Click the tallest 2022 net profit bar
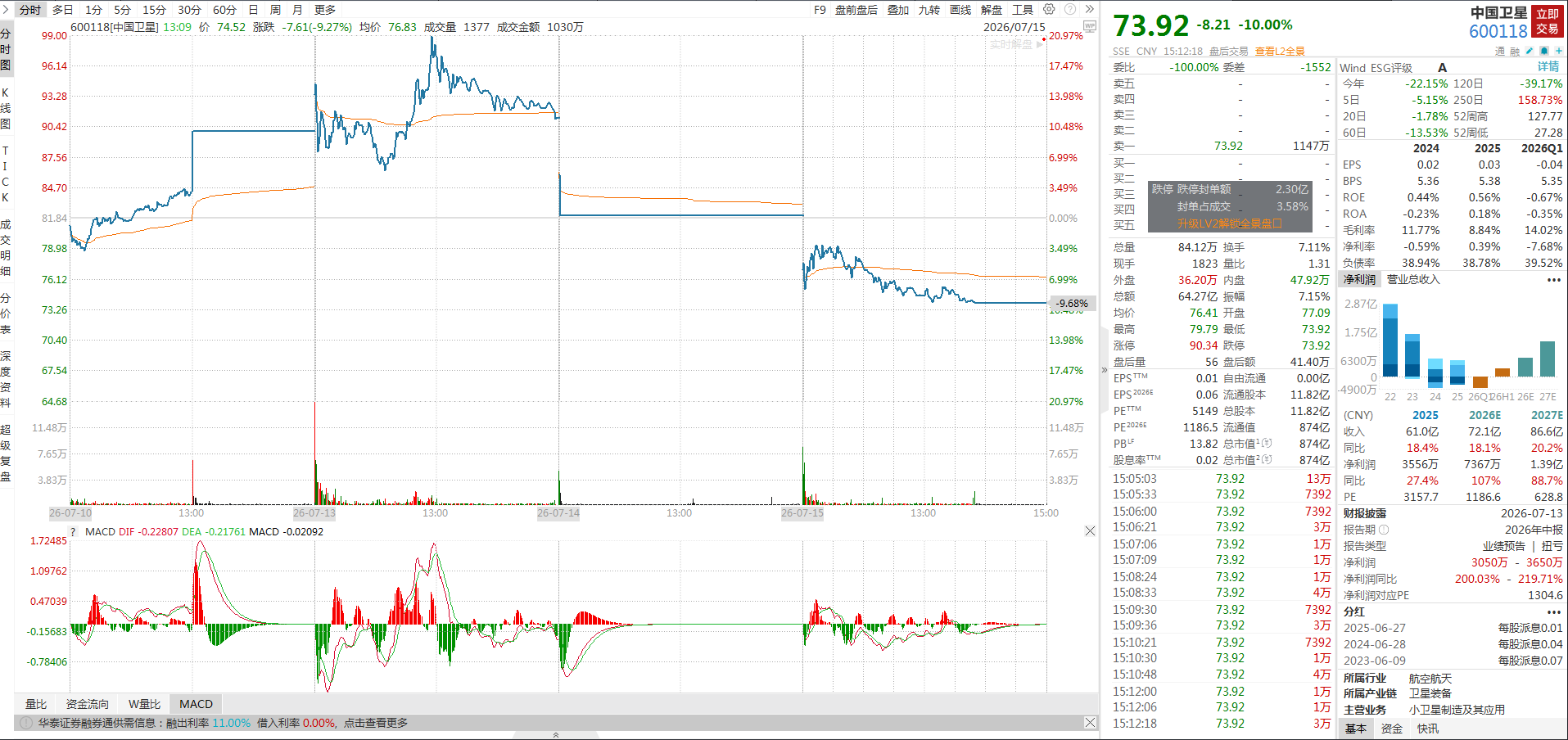Image resolution: width=1568 pixels, height=740 pixels. tap(1390, 341)
